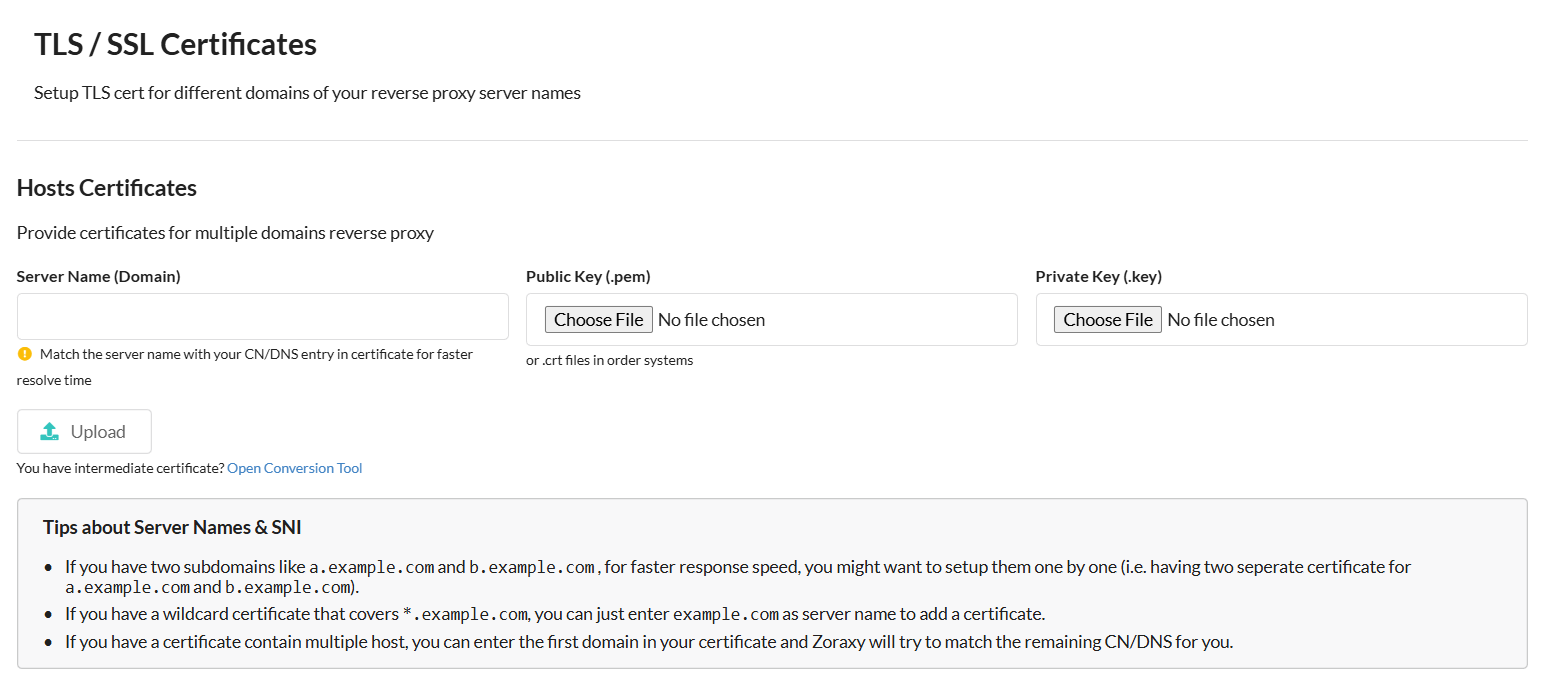The height and width of the screenshot is (684, 1541).
Task: Click the "or .crt files in order systems" hint
Action: tap(609, 360)
